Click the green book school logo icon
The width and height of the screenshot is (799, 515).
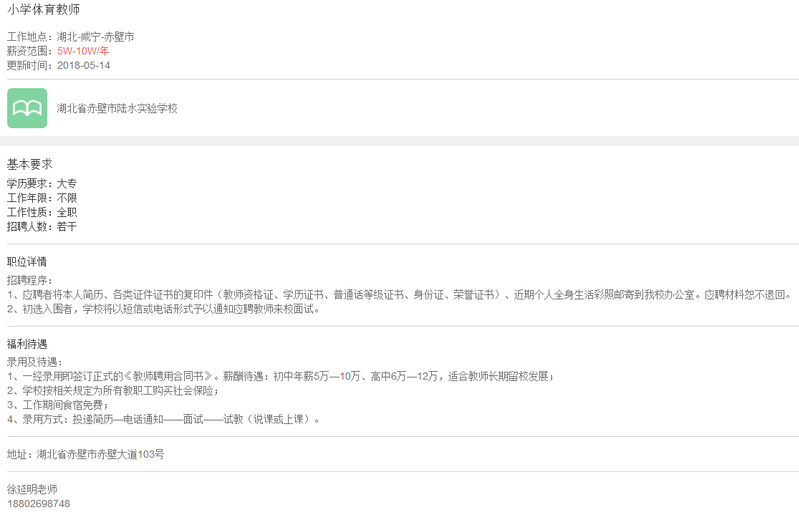point(27,108)
